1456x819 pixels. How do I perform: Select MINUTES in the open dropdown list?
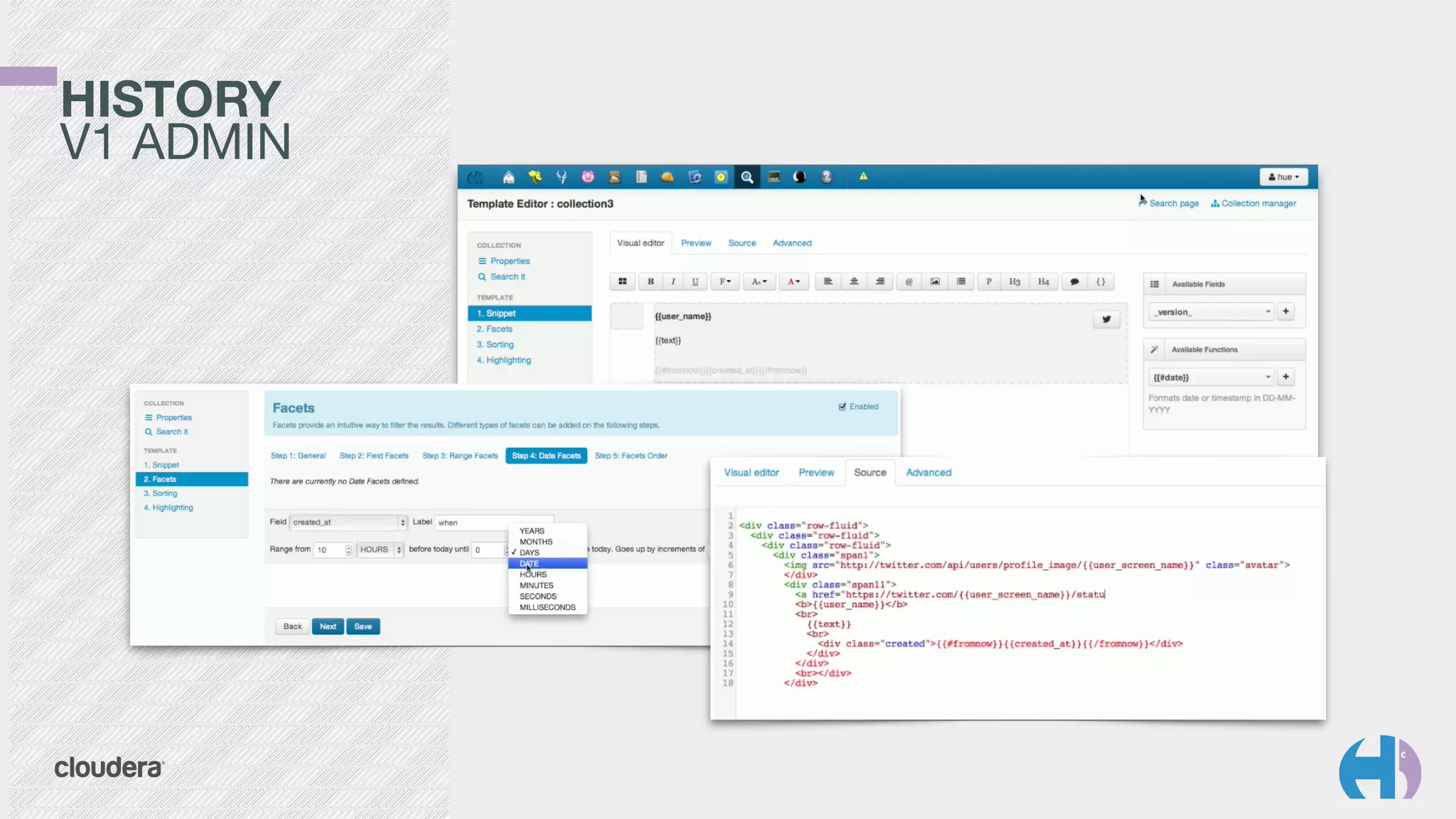pos(536,585)
